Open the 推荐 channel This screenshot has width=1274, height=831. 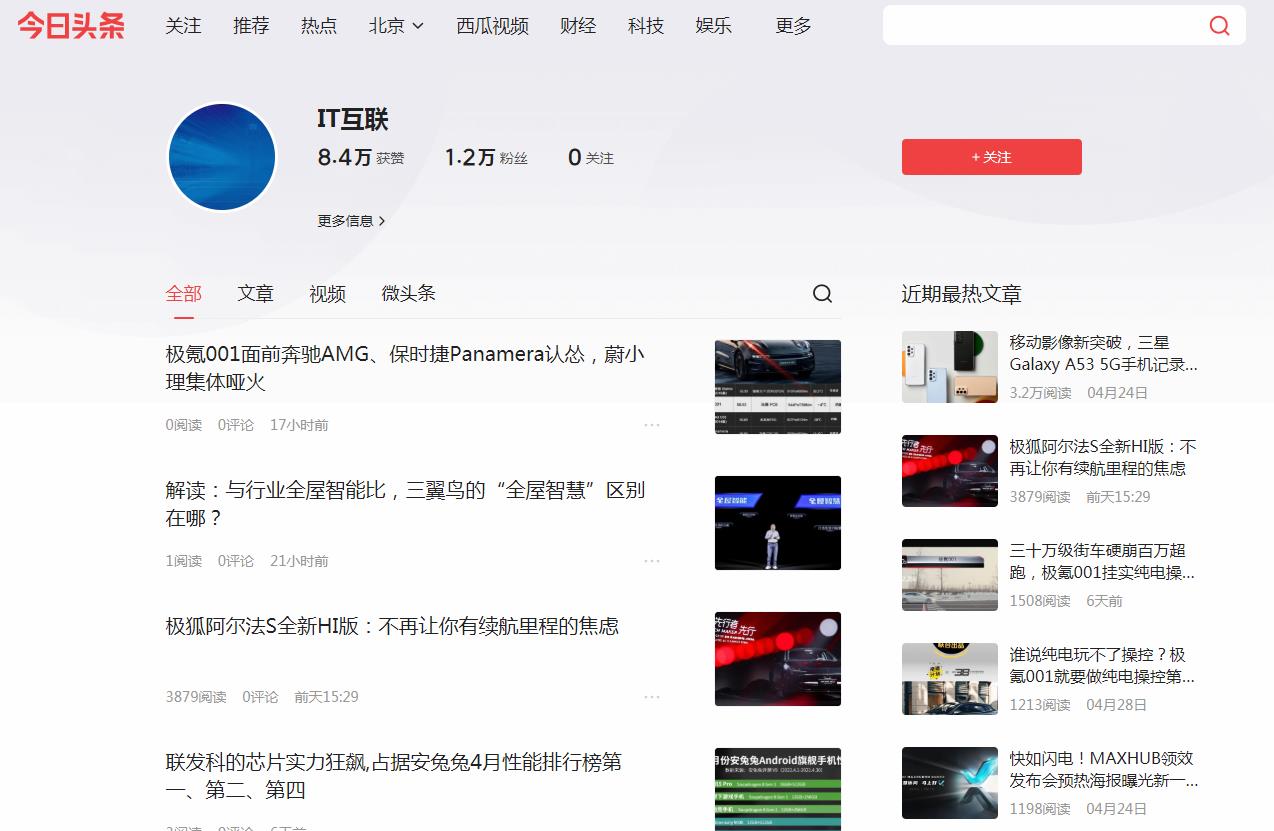[251, 26]
